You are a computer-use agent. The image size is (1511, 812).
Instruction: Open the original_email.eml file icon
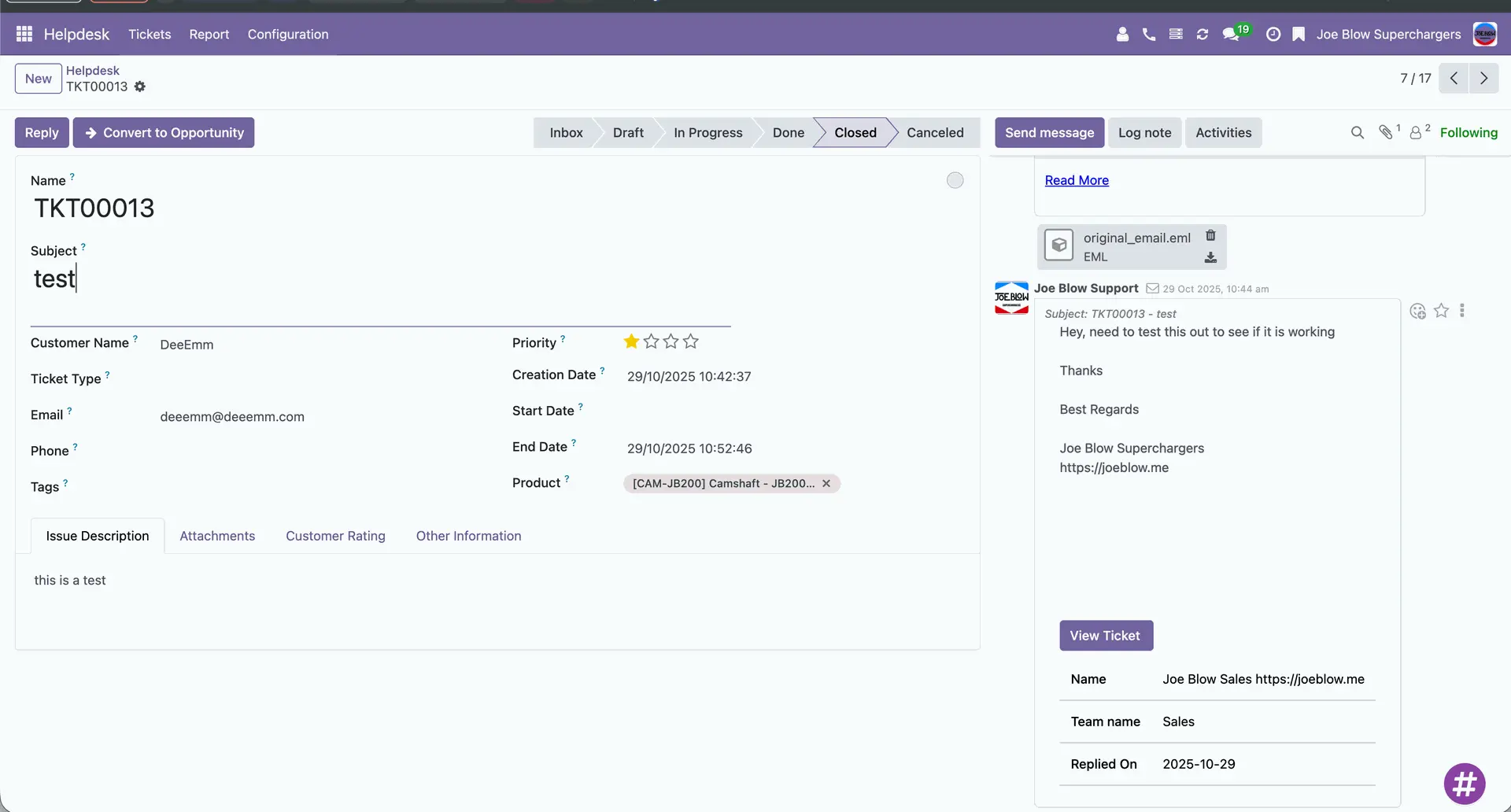1058,245
